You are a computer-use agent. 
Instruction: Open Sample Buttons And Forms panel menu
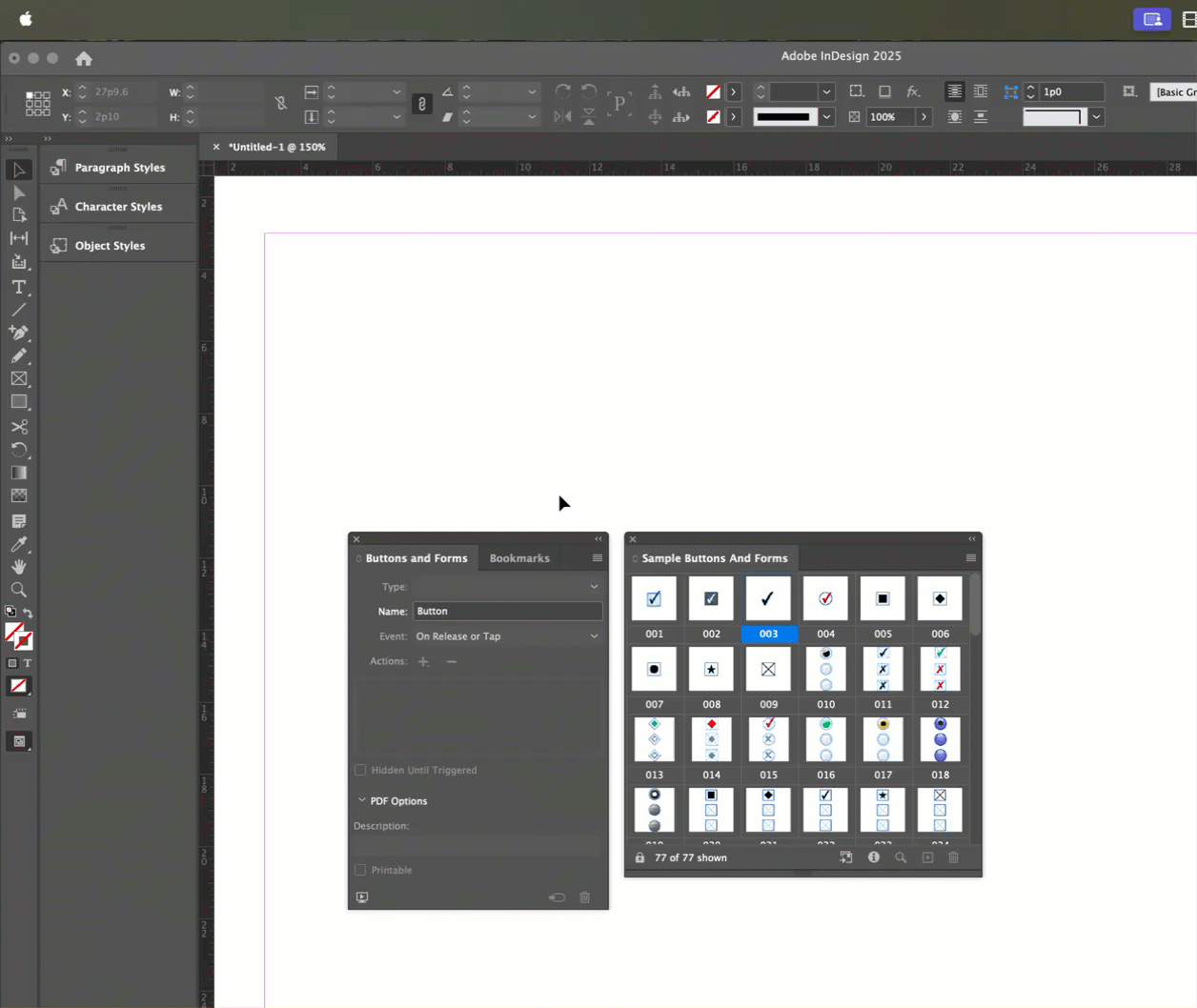click(x=971, y=558)
